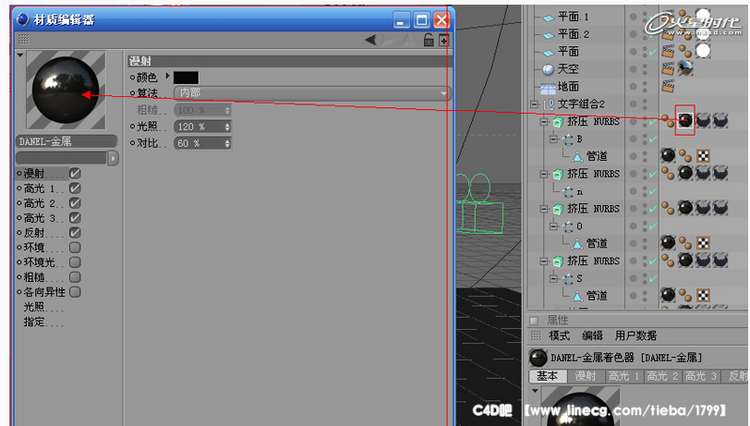Open preview options triangle above material sphere

(20, 55)
